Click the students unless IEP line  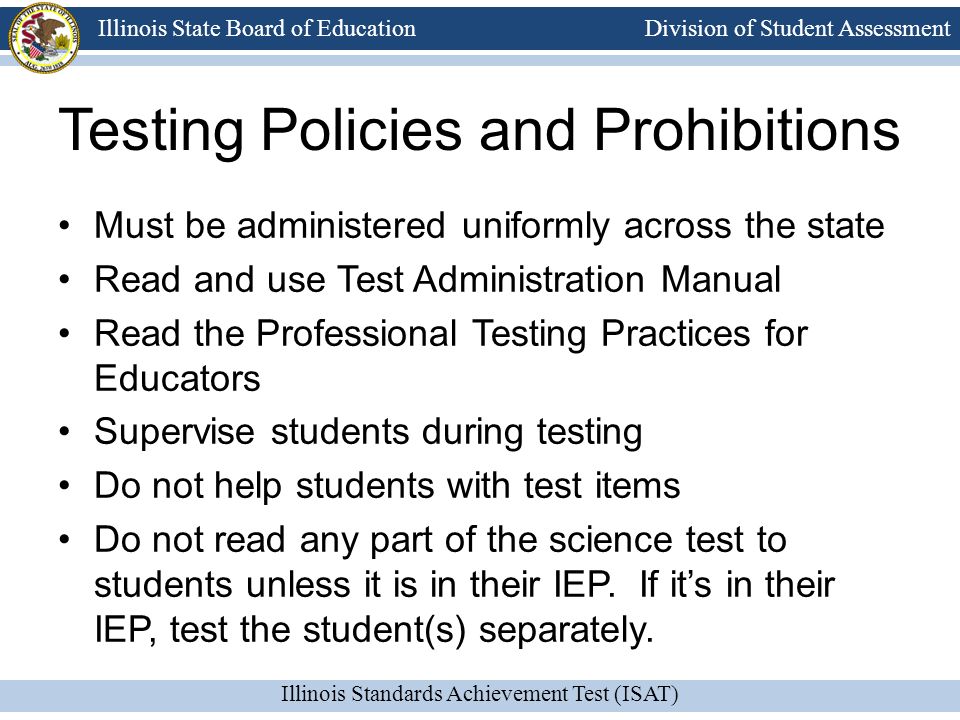coord(464,584)
